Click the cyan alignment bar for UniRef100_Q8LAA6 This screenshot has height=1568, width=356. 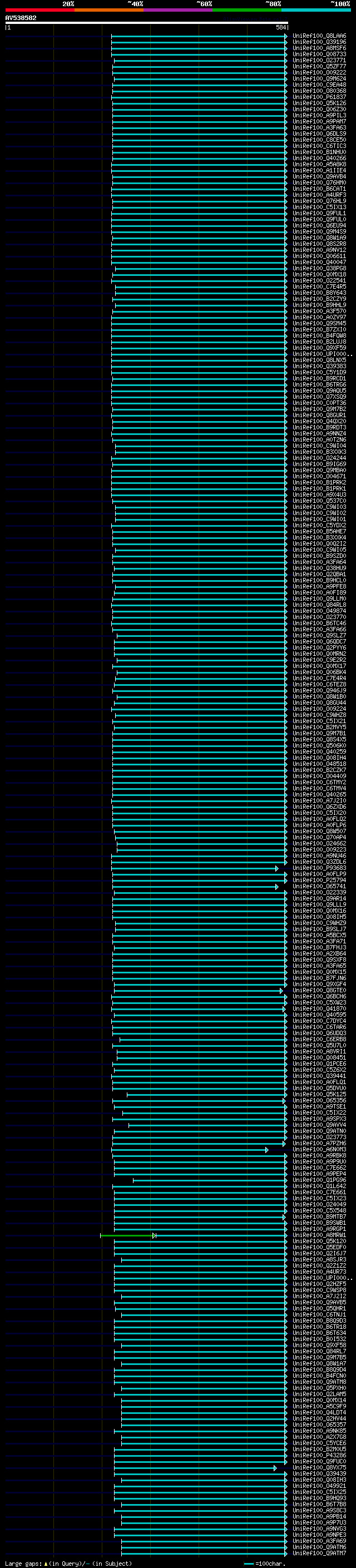[x=199, y=37]
